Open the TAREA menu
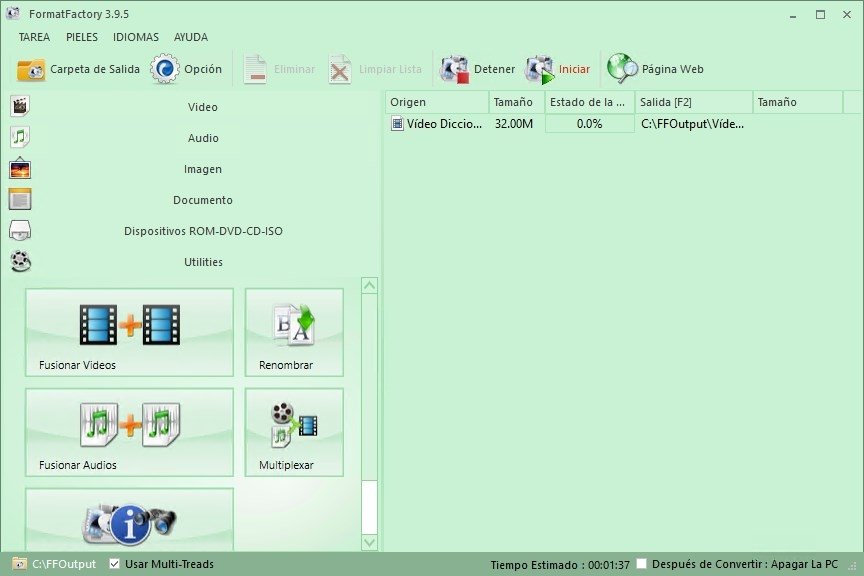Image resolution: width=864 pixels, height=576 pixels. point(34,37)
